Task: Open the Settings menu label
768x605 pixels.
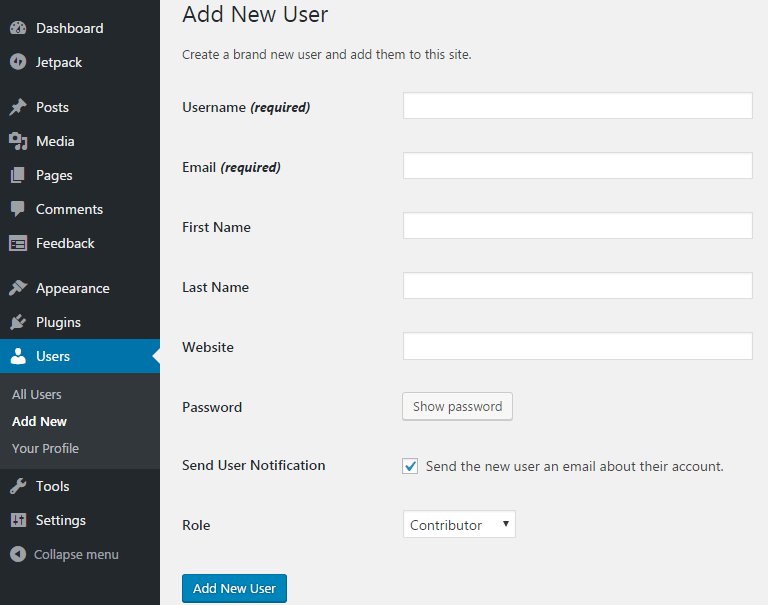Action: pyautogui.click(x=61, y=520)
